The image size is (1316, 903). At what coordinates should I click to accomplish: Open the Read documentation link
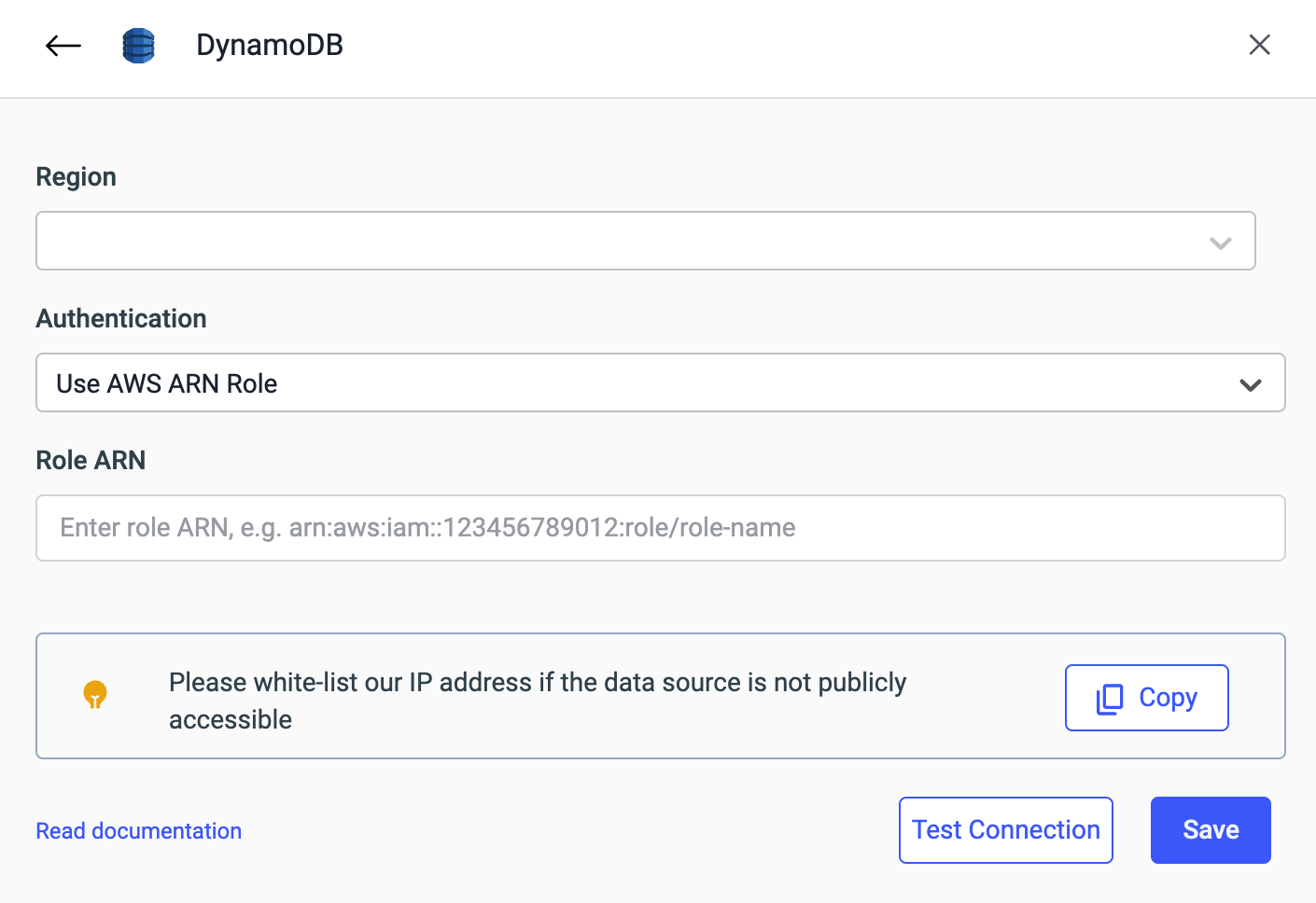point(139,831)
